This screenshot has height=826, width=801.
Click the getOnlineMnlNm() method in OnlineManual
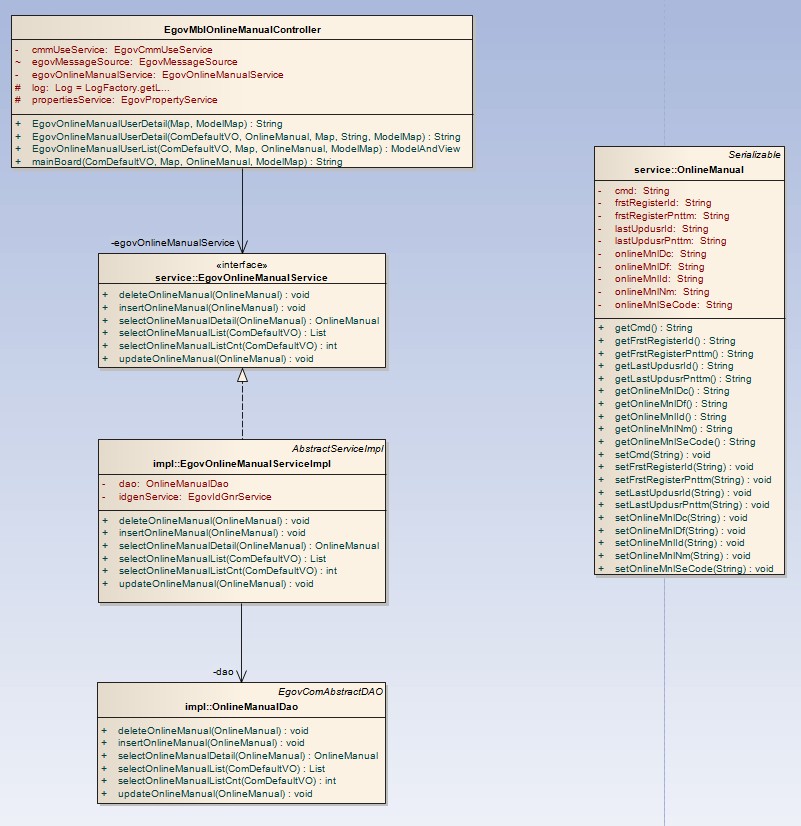pyautogui.click(x=672, y=429)
